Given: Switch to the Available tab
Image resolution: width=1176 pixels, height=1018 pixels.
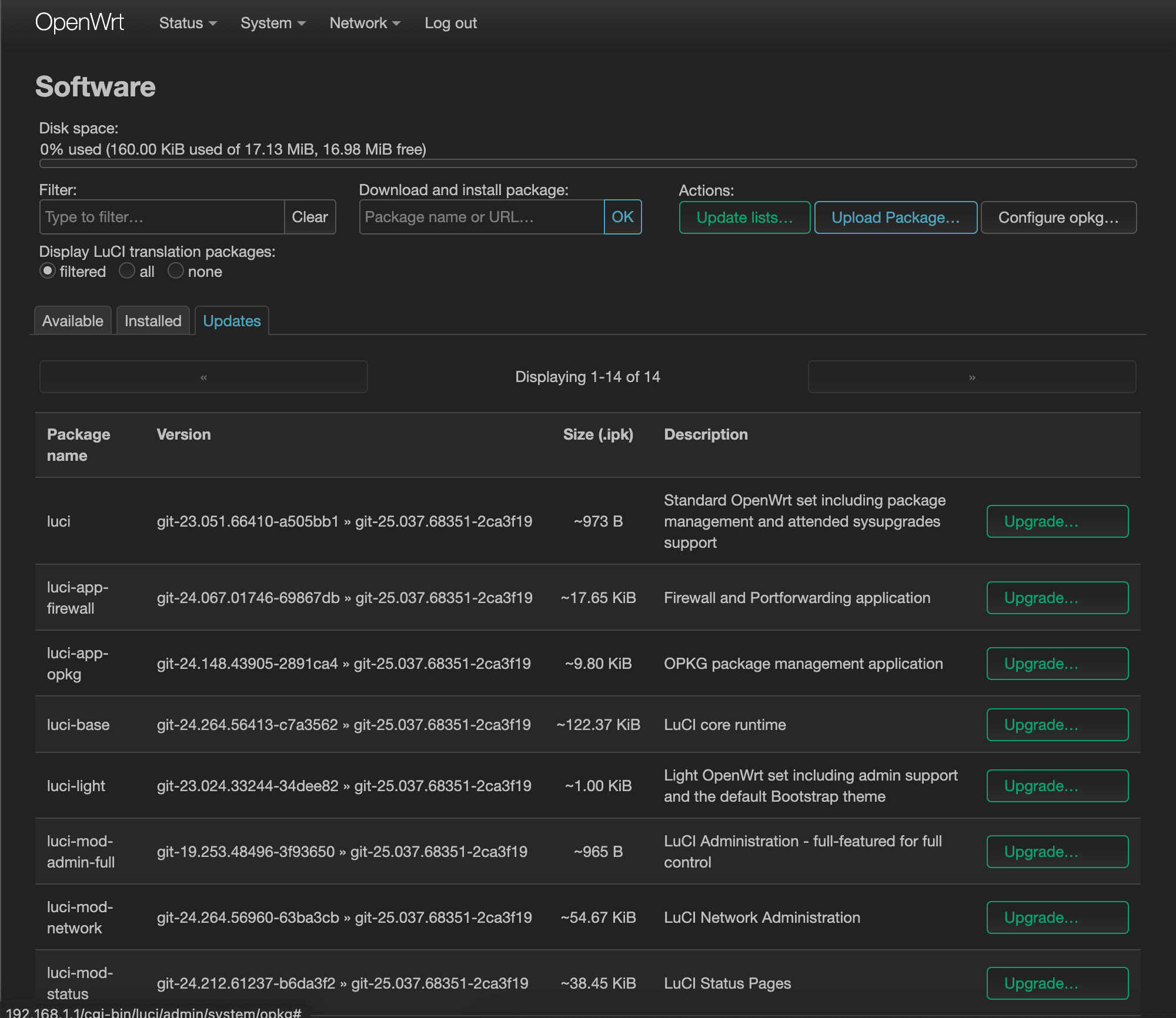Looking at the screenshot, I should click(x=73, y=321).
